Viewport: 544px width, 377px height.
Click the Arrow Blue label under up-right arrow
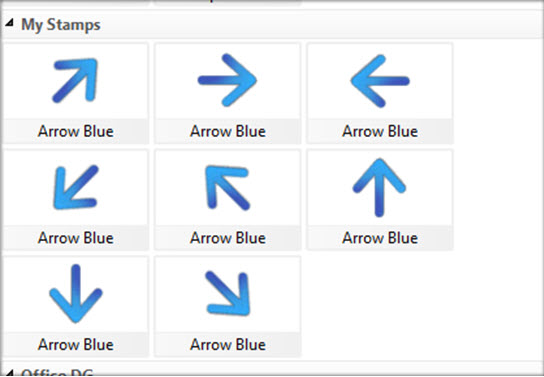[x=76, y=131]
